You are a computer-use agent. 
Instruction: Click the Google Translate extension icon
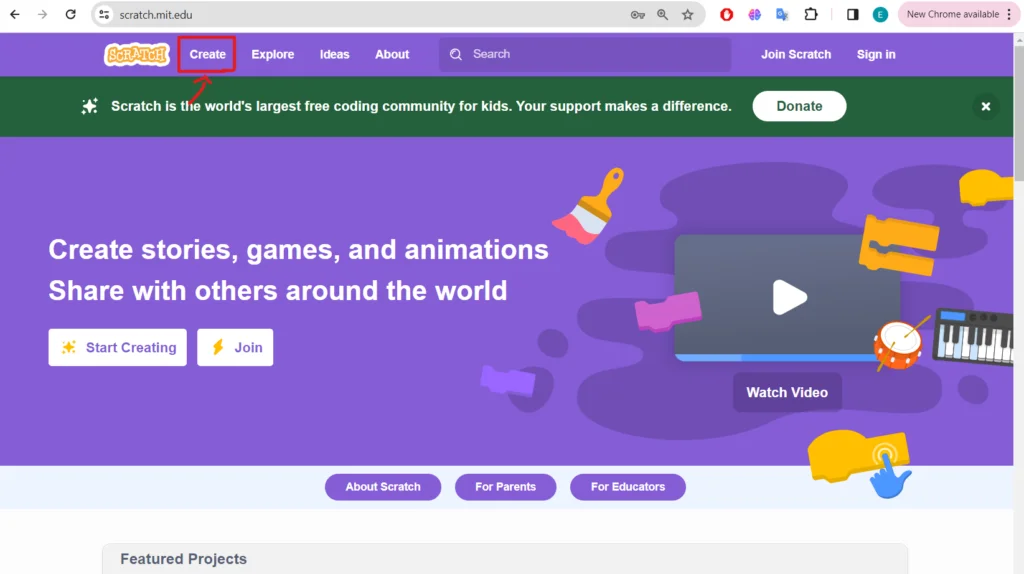[782, 14]
